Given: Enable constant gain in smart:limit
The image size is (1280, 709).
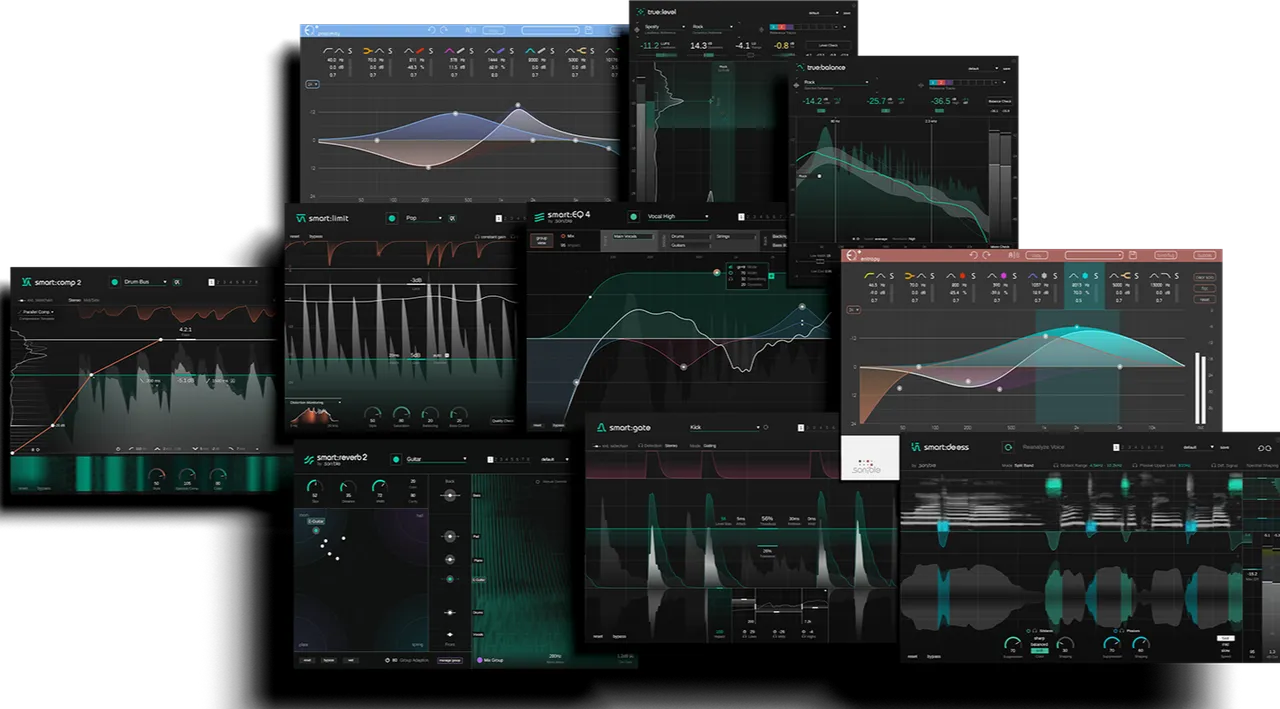Looking at the screenshot, I should [x=492, y=237].
